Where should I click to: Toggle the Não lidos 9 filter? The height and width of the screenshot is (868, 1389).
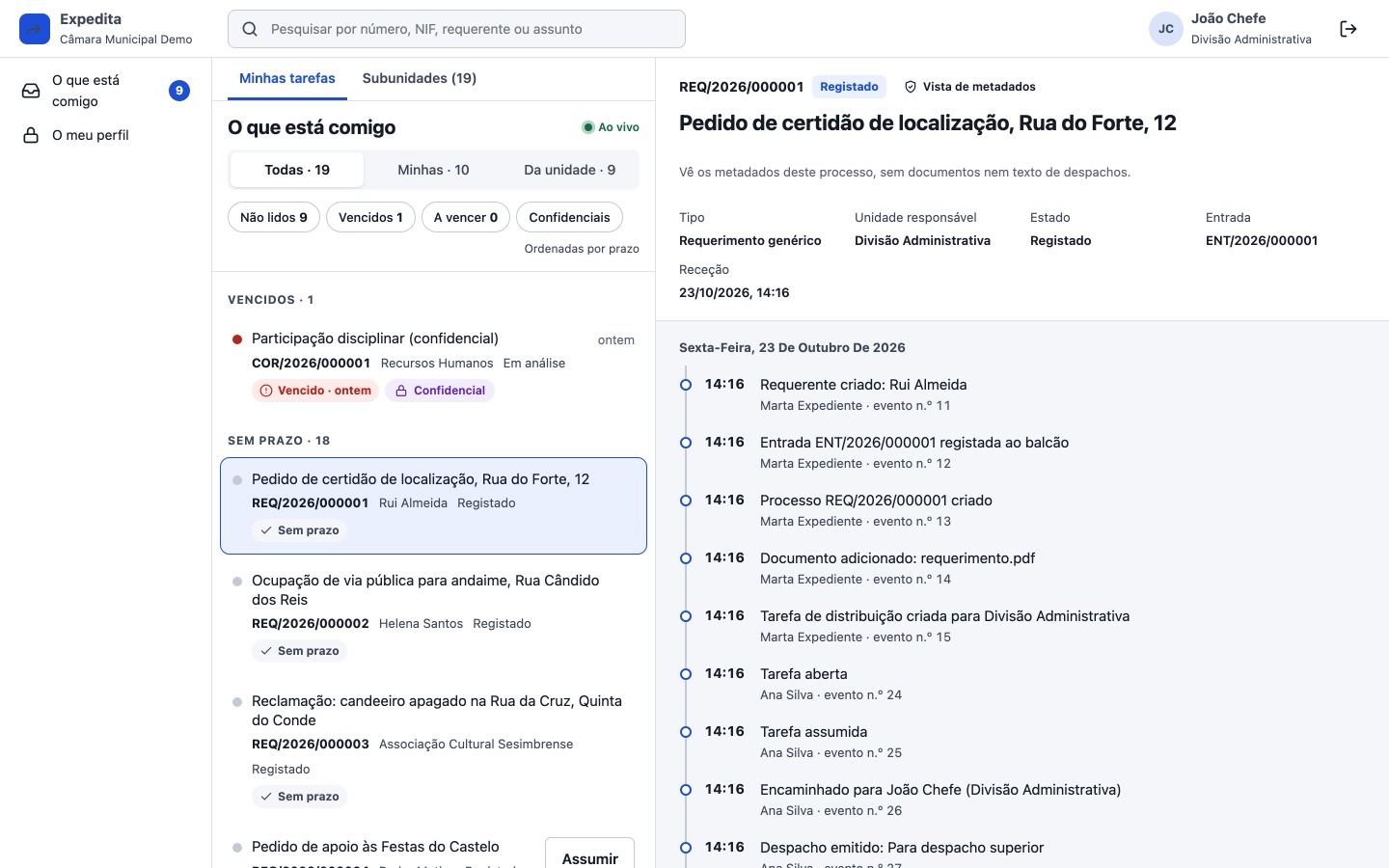(274, 217)
